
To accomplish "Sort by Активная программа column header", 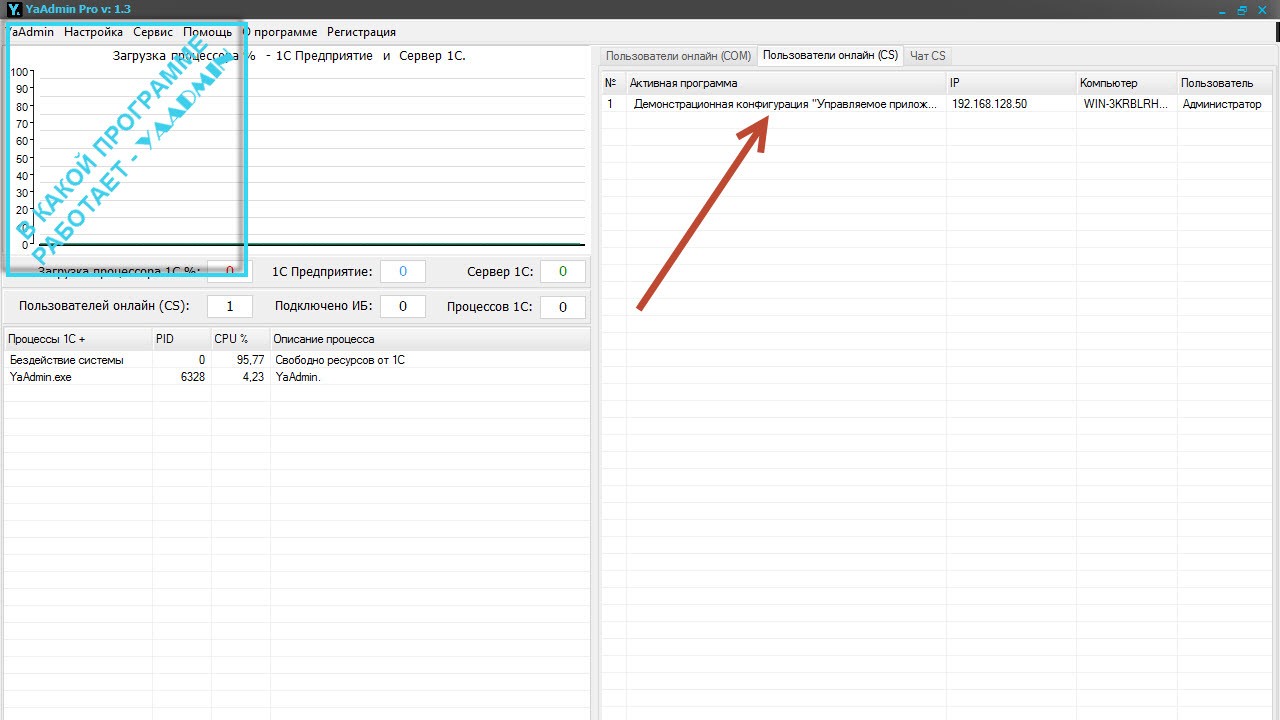I will click(x=785, y=83).
